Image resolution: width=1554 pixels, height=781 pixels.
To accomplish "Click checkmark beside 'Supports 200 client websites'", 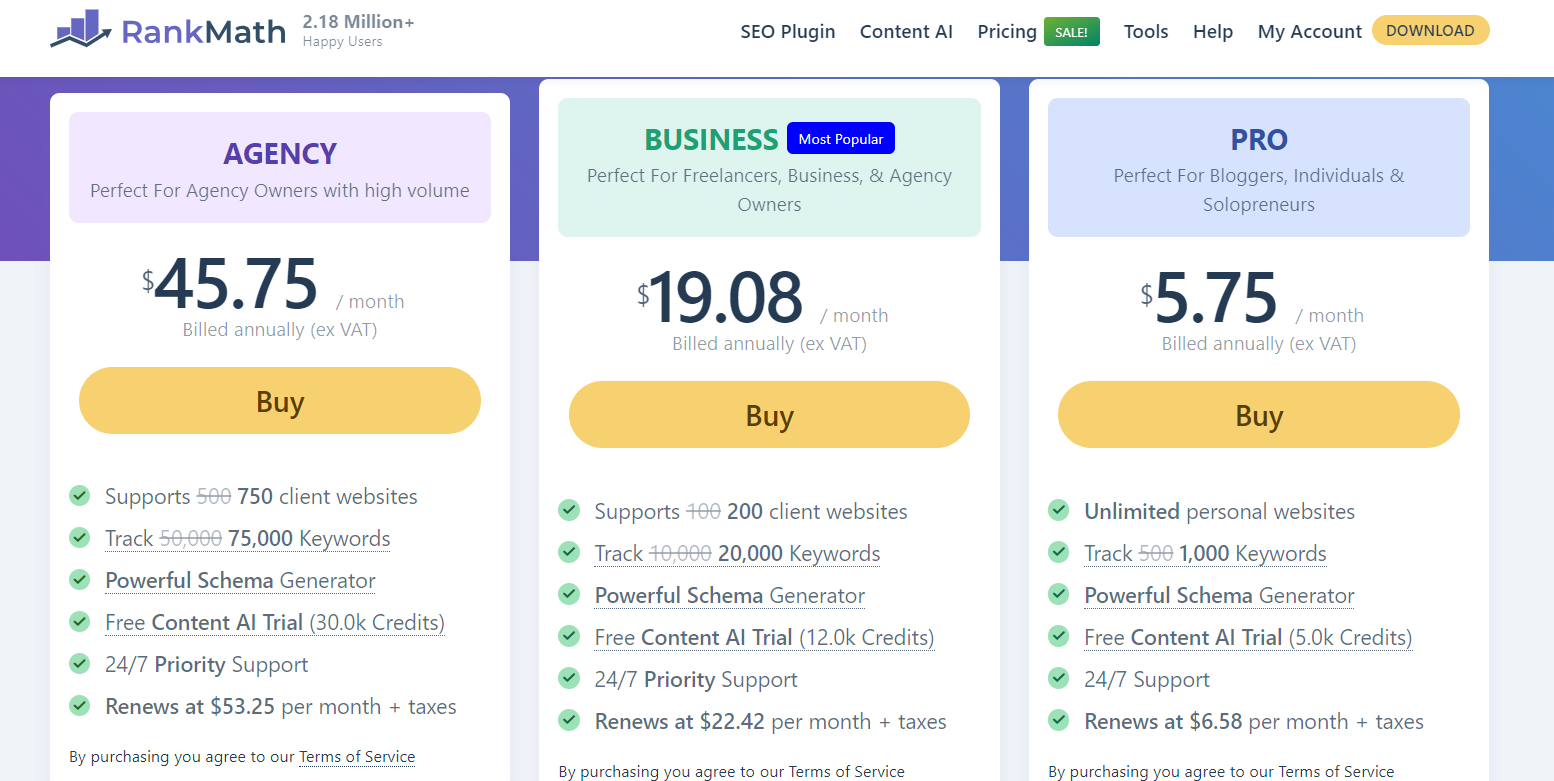I will coord(569,510).
